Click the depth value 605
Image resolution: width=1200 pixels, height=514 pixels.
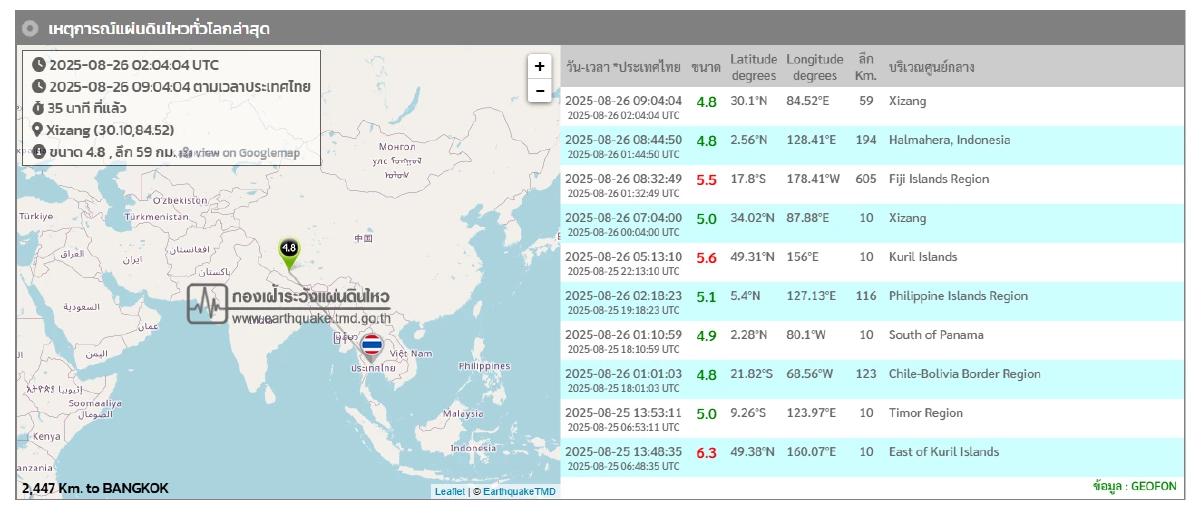click(866, 179)
